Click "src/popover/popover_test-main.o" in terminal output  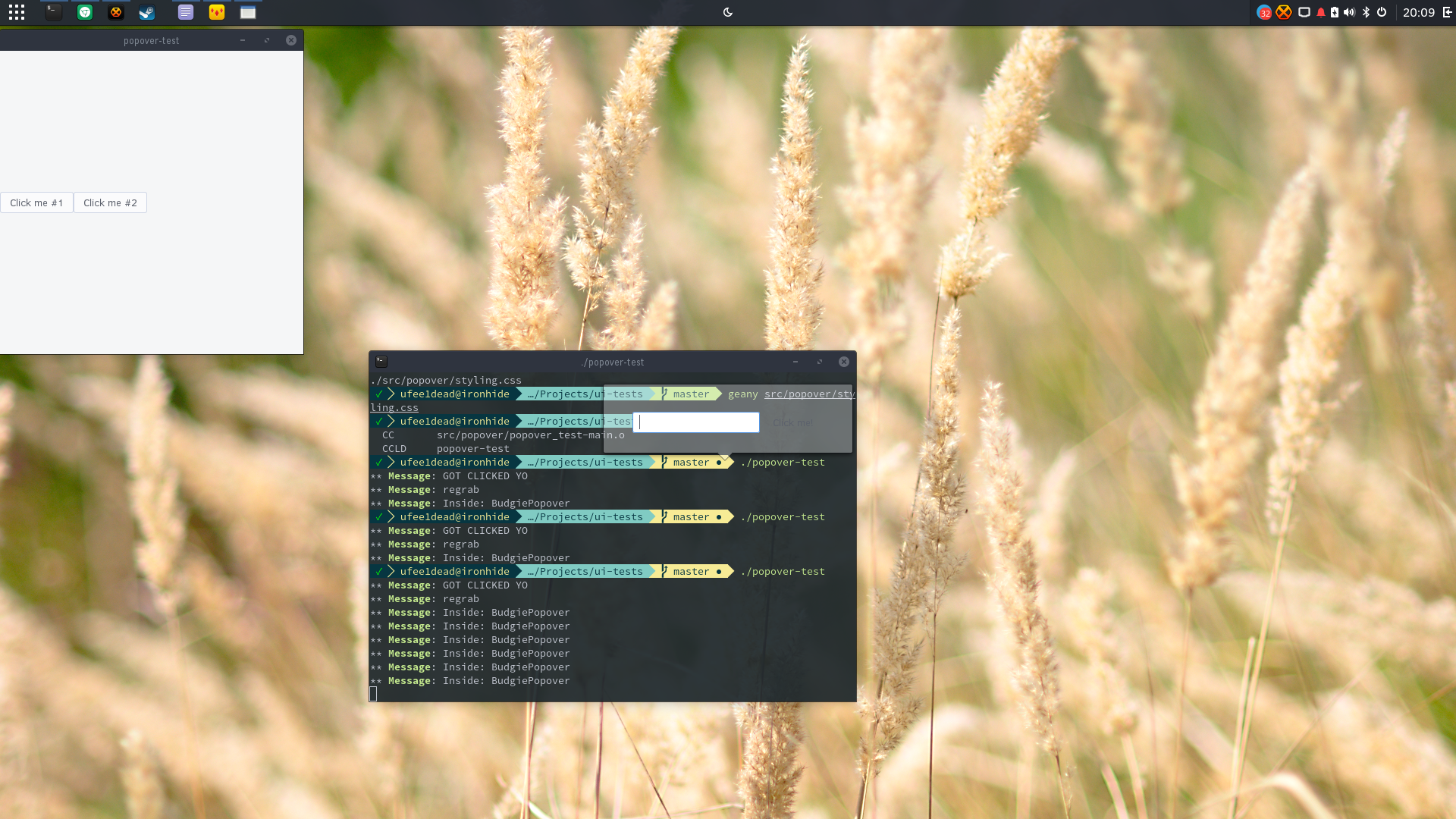[x=531, y=435]
